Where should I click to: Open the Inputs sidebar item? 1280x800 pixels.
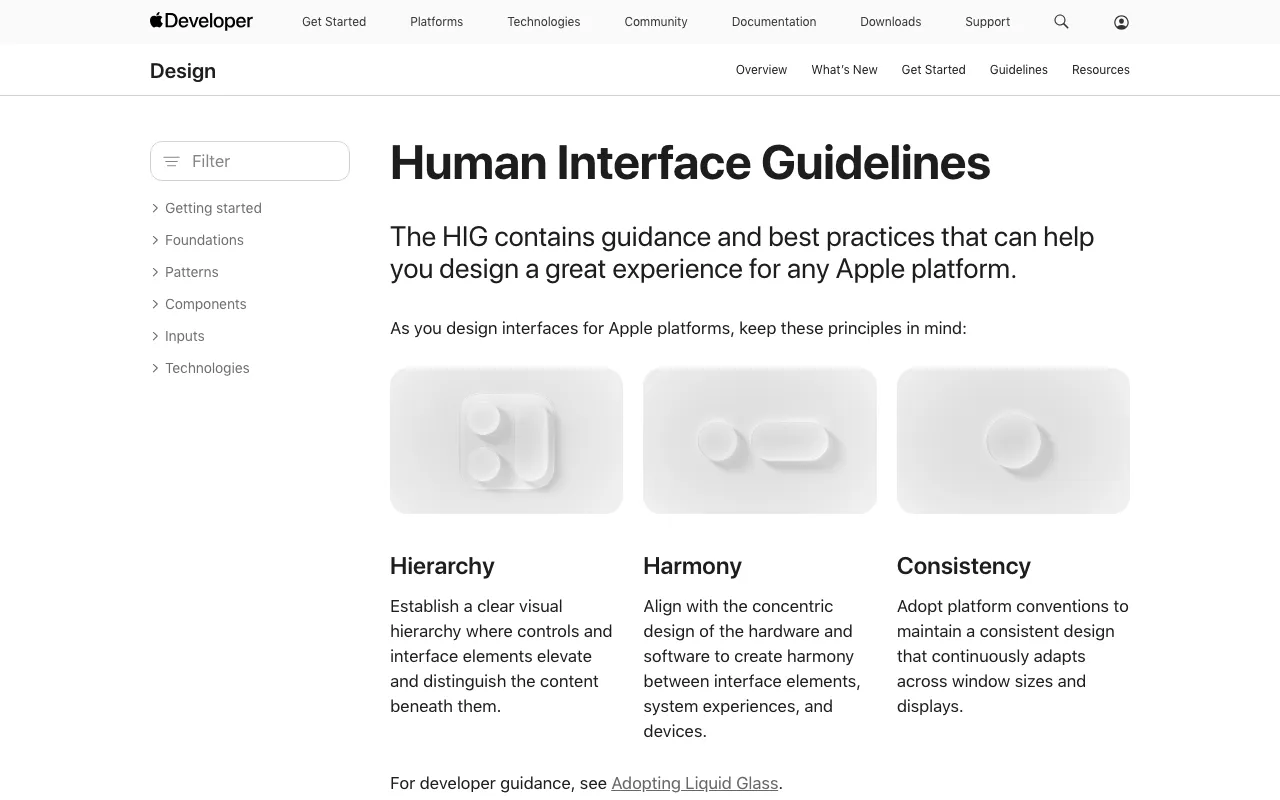(x=184, y=336)
